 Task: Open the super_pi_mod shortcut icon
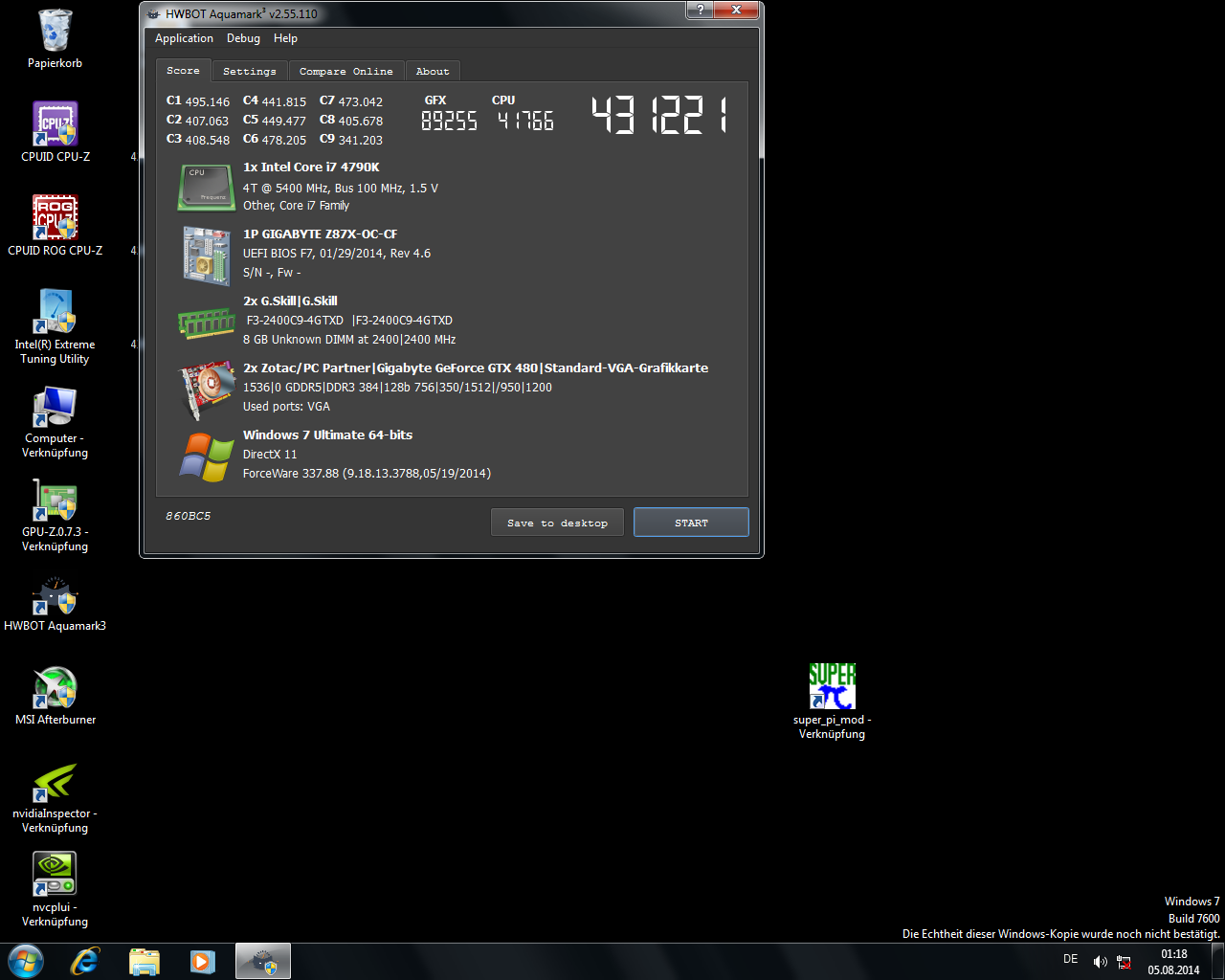tap(832, 686)
